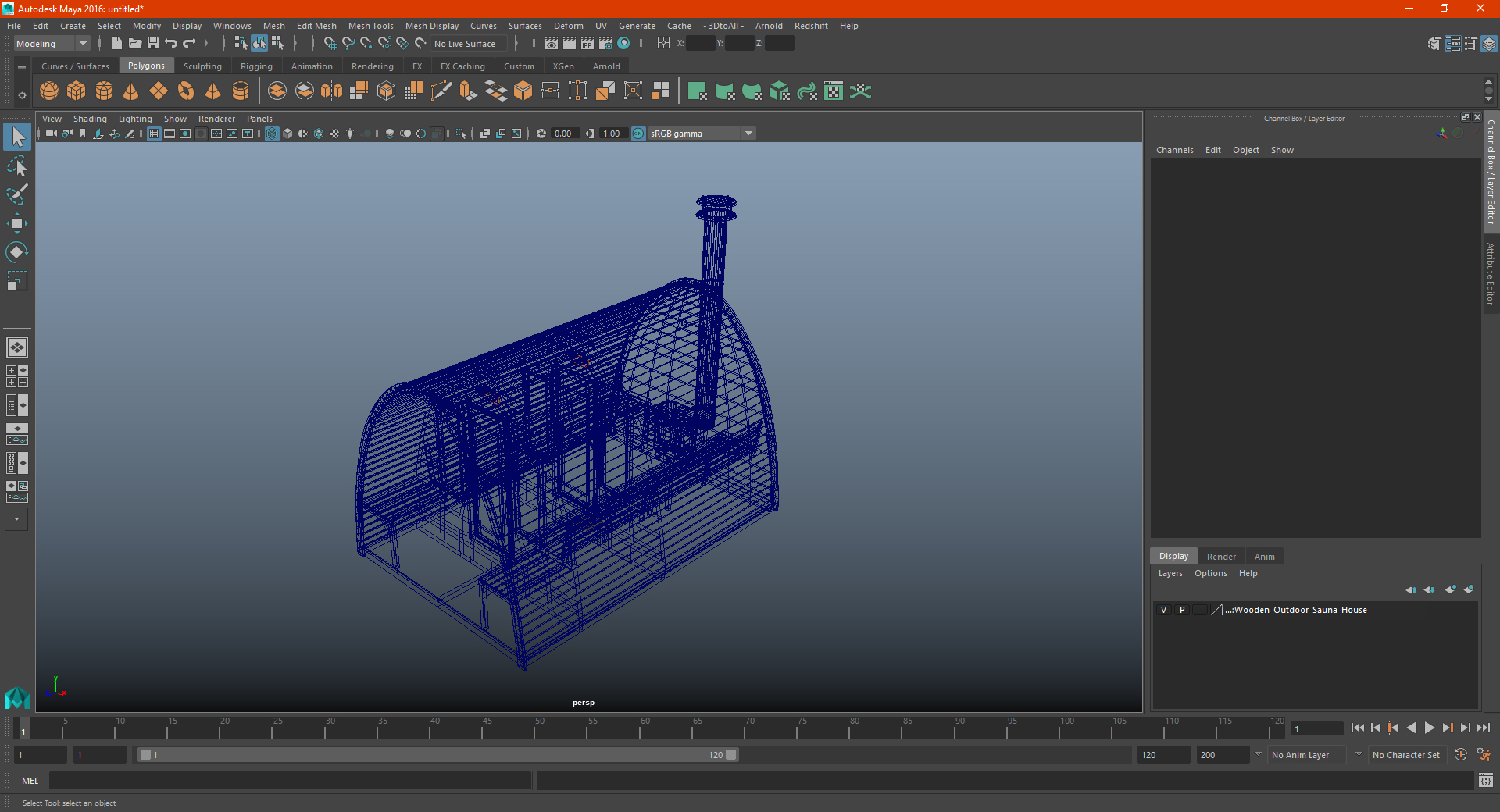Create a polygon pyramid from shelf
This screenshot has width=1500, height=812.
coord(213,91)
